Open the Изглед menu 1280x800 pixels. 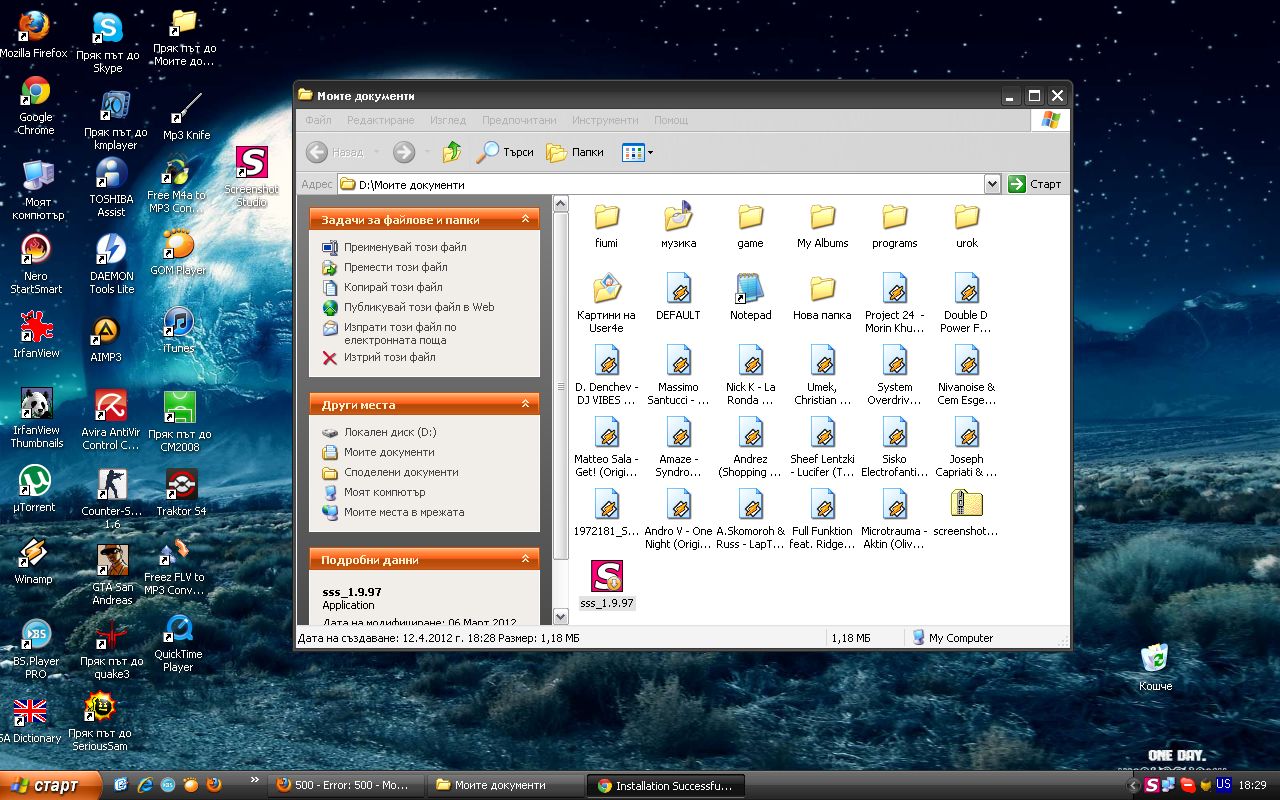point(448,120)
